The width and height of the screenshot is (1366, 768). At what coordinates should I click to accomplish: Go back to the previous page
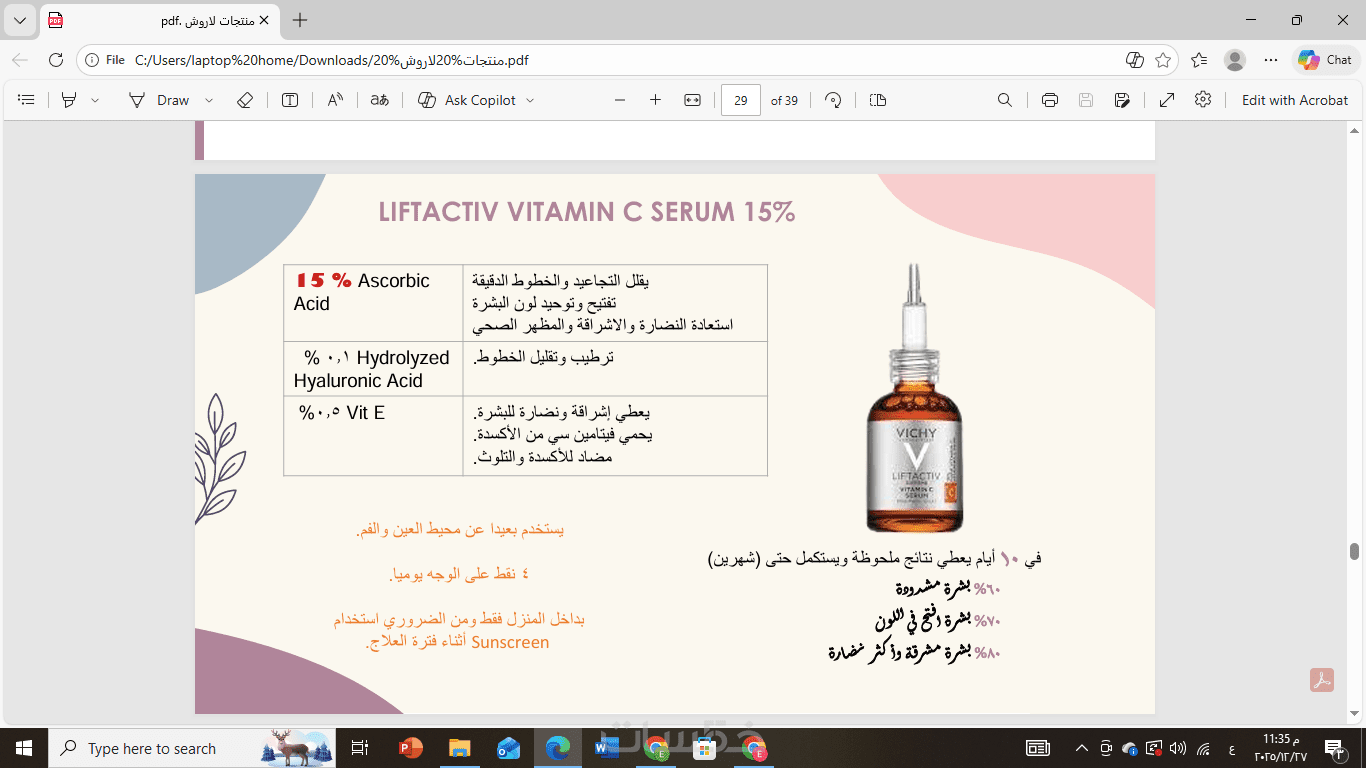click(20, 60)
